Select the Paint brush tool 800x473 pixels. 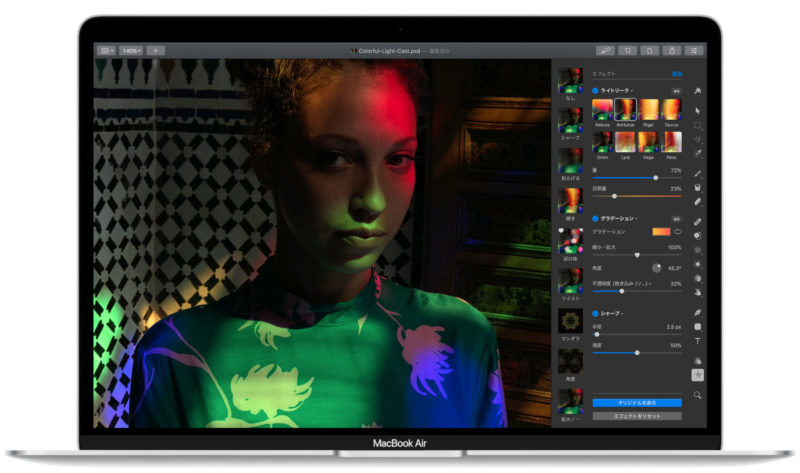(x=697, y=173)
